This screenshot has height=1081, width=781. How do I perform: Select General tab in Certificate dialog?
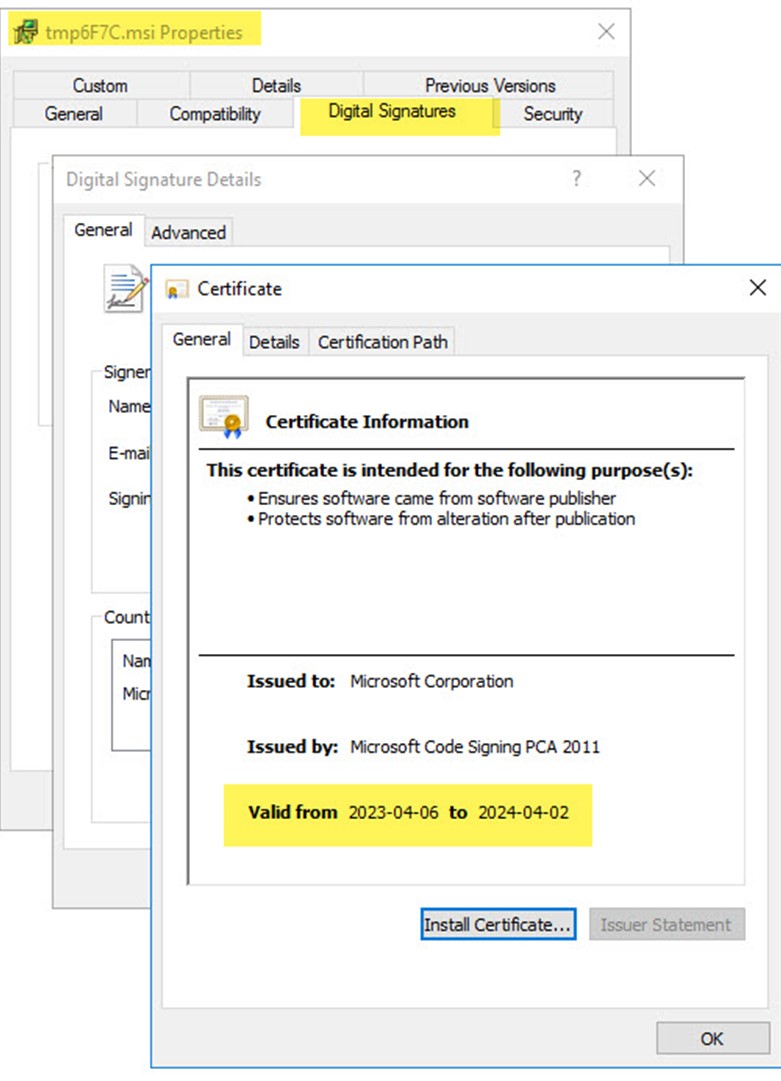[x=202, y=339]
